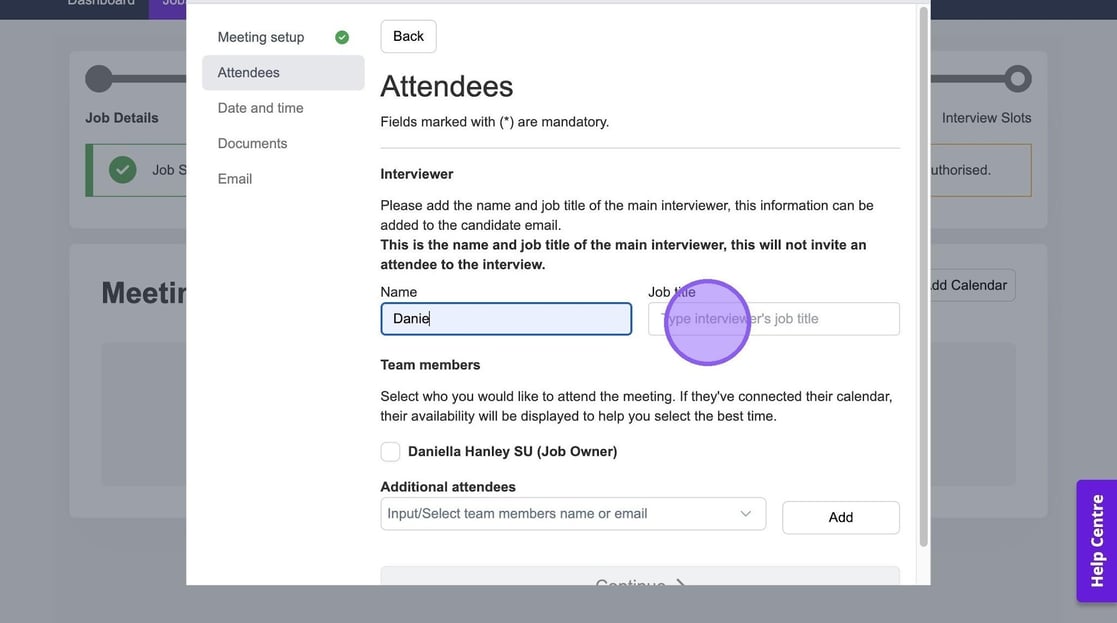Expand the Additional attendees dropdown arrow

[x=745, y=514]
